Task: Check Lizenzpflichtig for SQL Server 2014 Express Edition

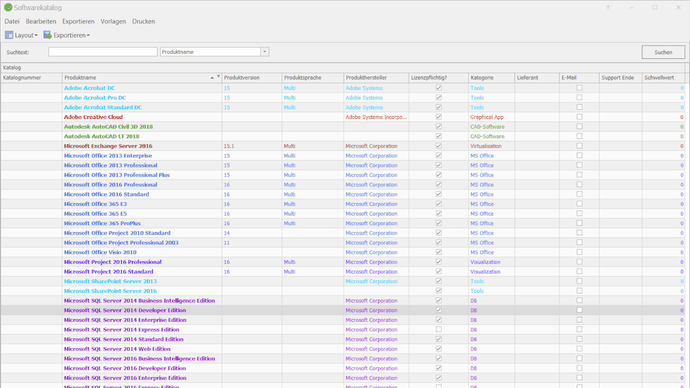Action: [439, 329]
